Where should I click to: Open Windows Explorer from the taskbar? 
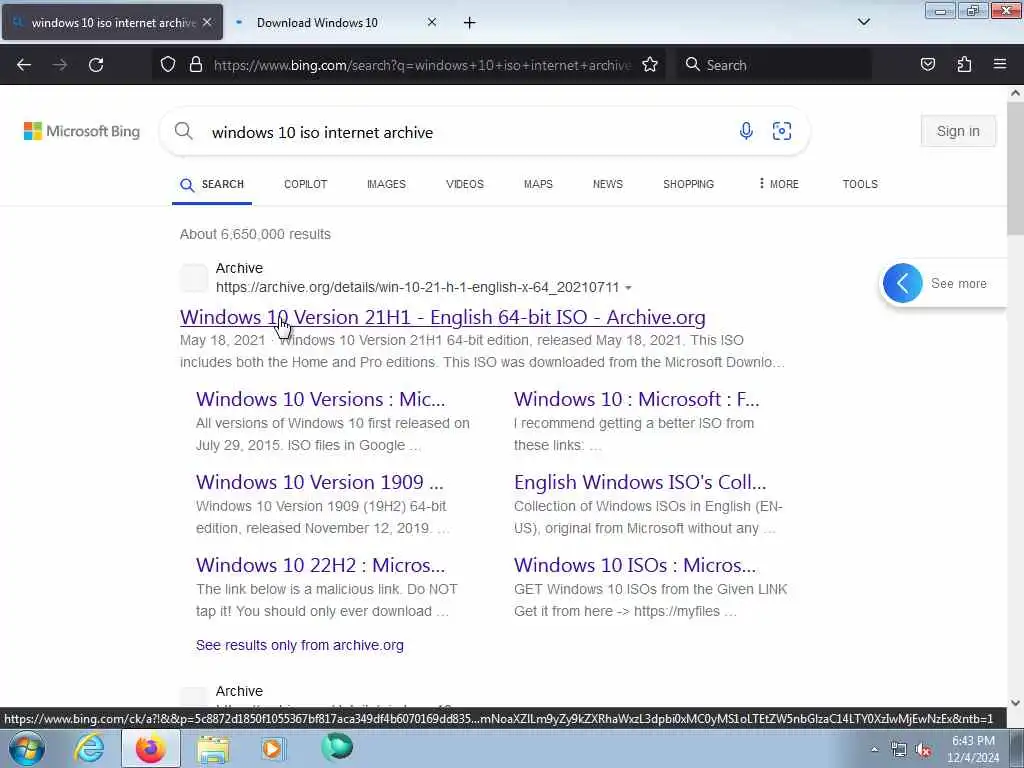pos(213,748)
